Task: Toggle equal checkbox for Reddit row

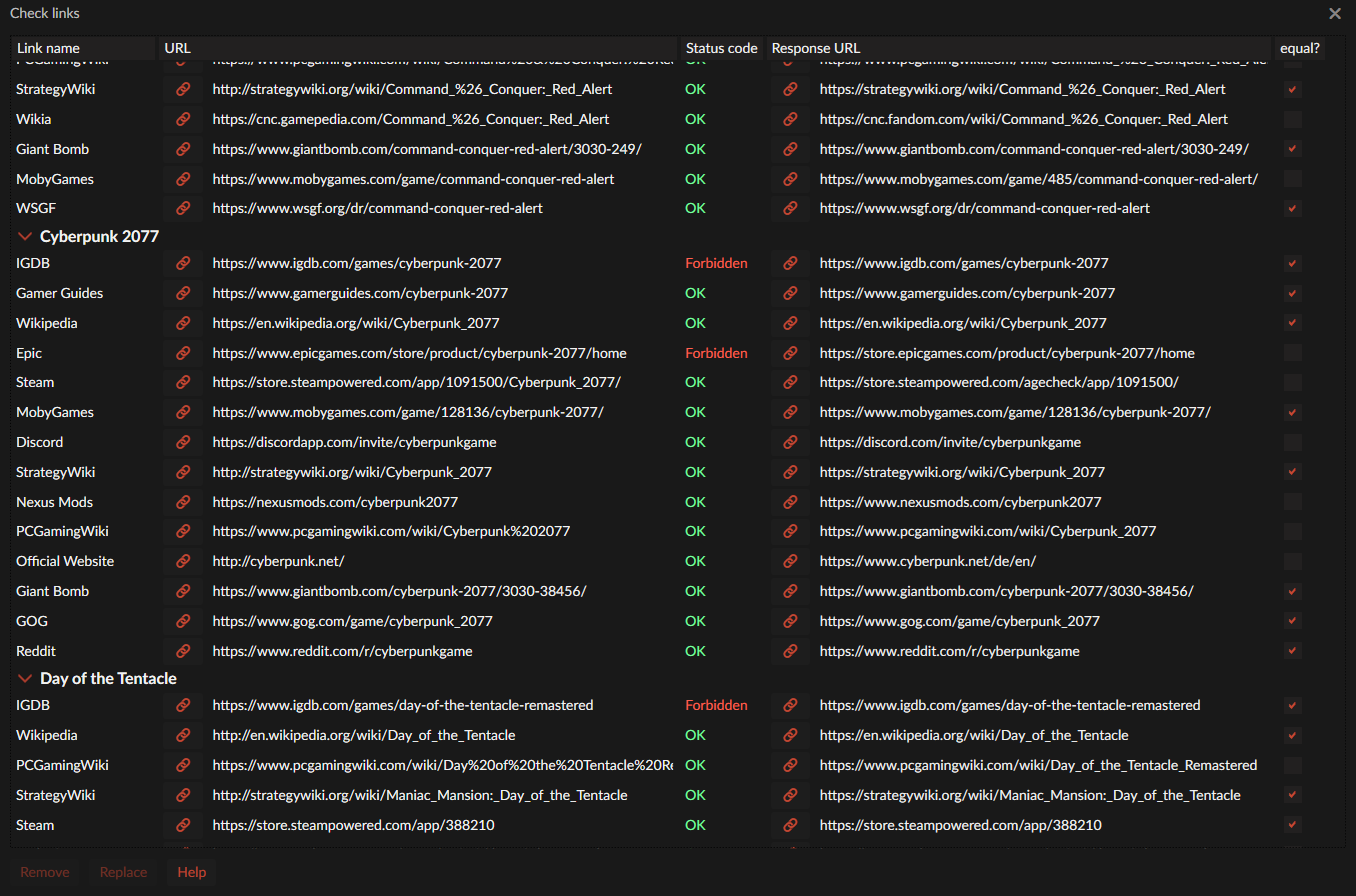Action: (1293, 651)
